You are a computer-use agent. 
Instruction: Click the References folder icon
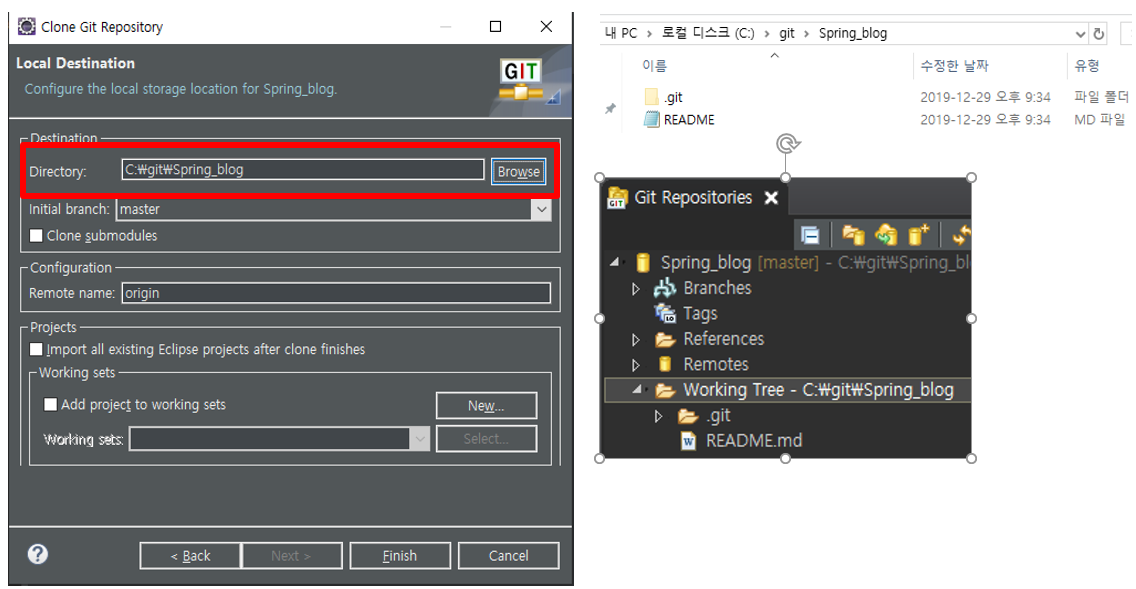pos(665,339)
